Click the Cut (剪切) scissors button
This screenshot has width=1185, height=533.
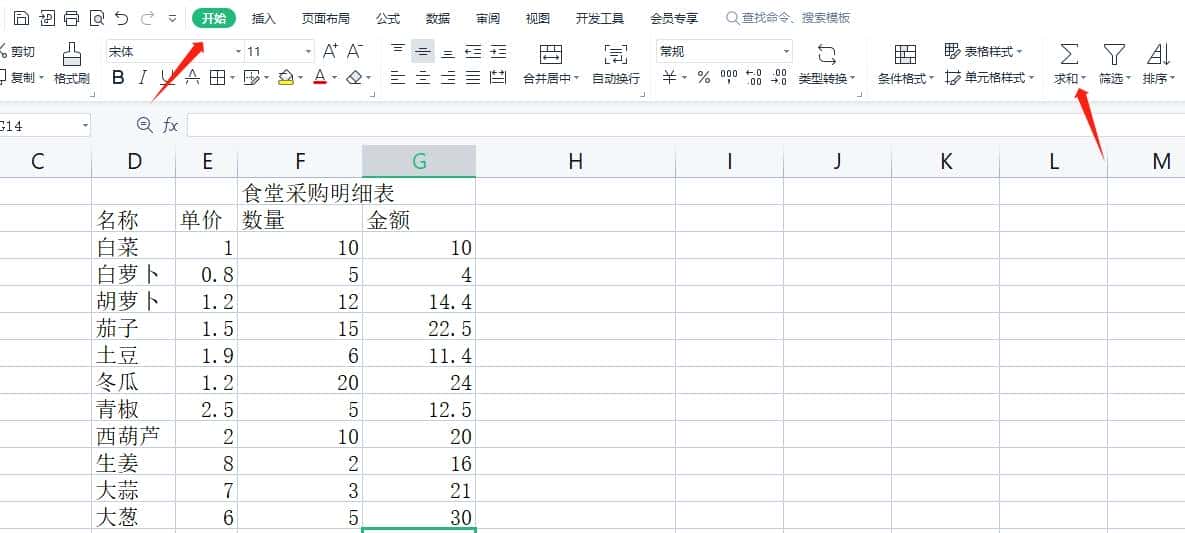pyautogui.click(x=16, y=51)
